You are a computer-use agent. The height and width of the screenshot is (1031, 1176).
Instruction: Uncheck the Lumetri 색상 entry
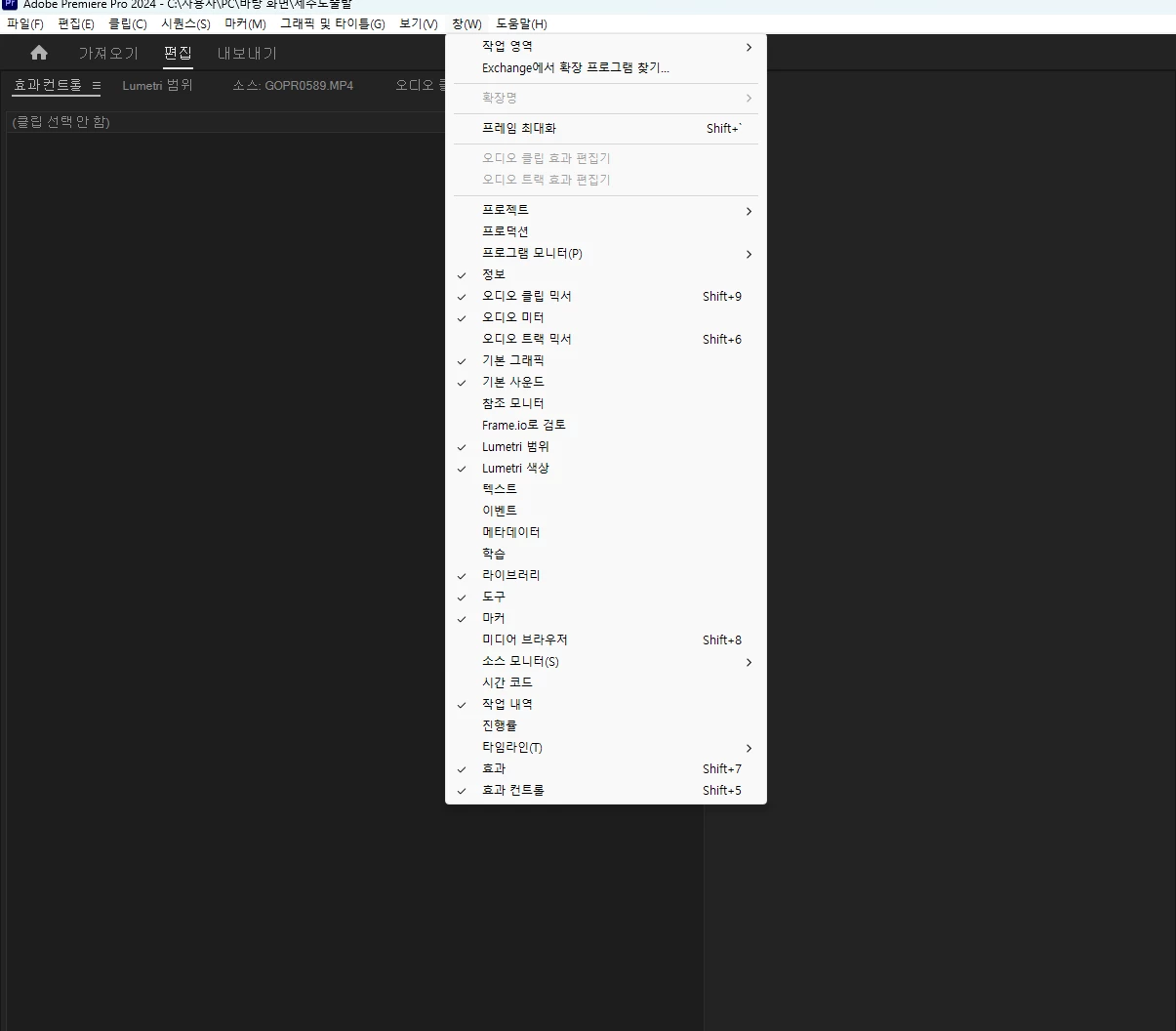[x=605, y=468]
